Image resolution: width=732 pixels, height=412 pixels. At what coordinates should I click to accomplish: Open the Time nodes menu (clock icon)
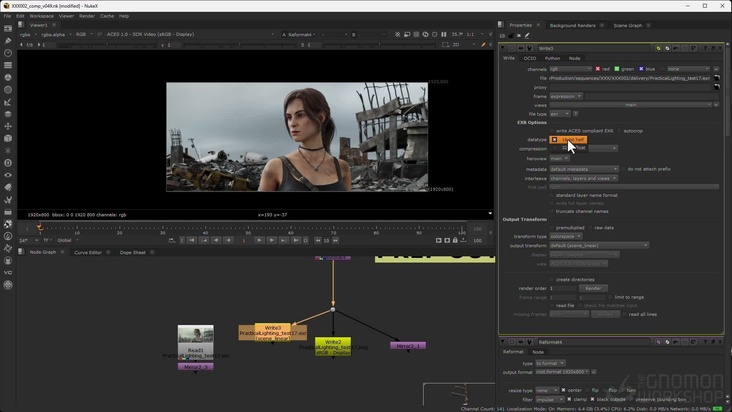(x=8, y=53)
